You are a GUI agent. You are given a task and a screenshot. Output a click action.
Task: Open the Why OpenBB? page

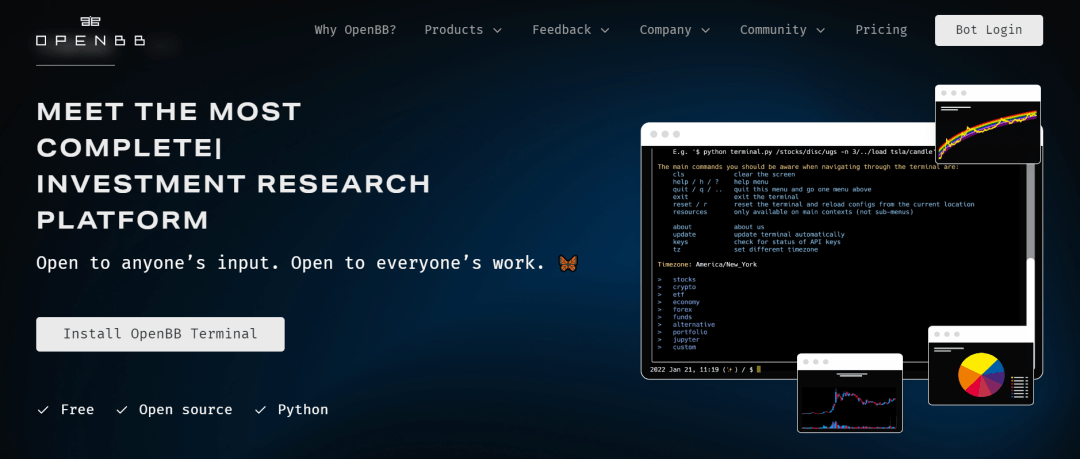tap(355, 30)
